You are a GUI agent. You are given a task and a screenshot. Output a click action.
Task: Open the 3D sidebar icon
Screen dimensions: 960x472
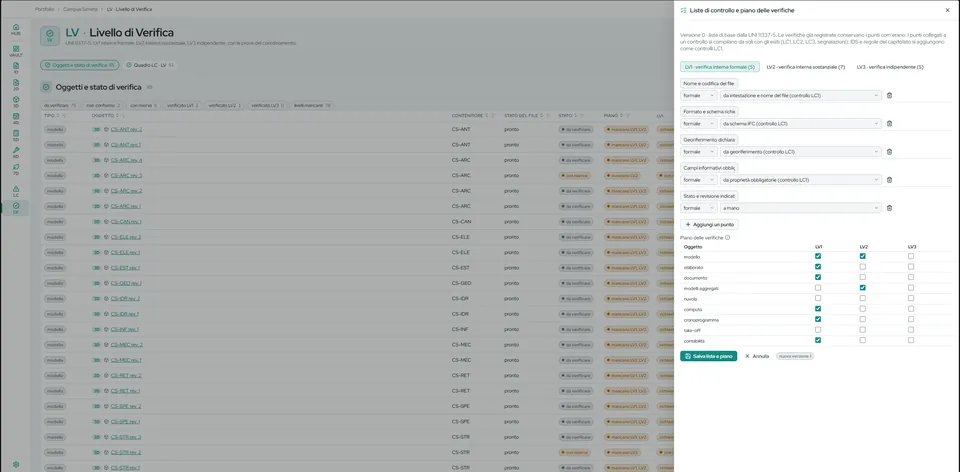[16, 101]
